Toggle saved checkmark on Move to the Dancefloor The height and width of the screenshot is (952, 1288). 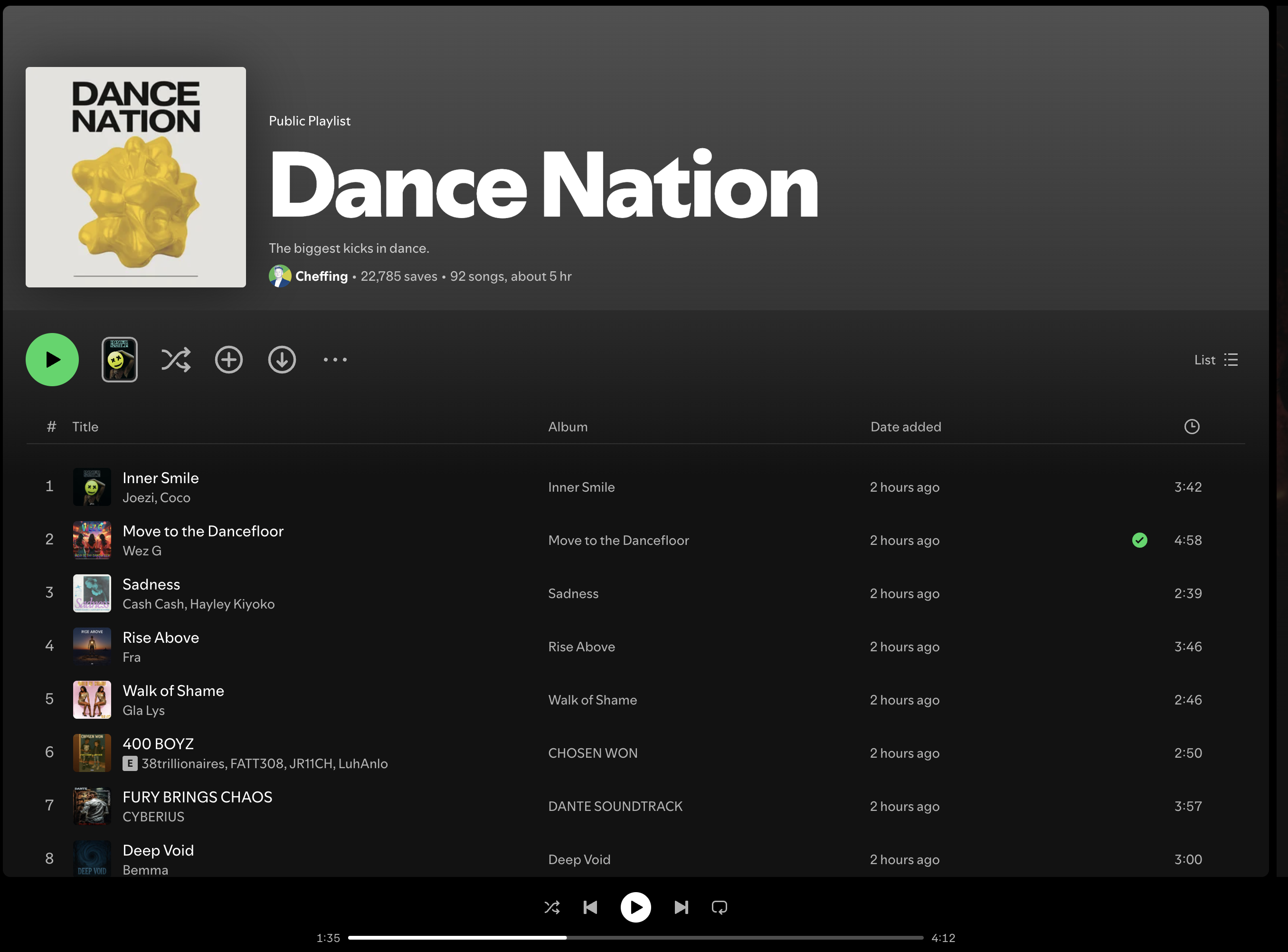coord(1139,540)
